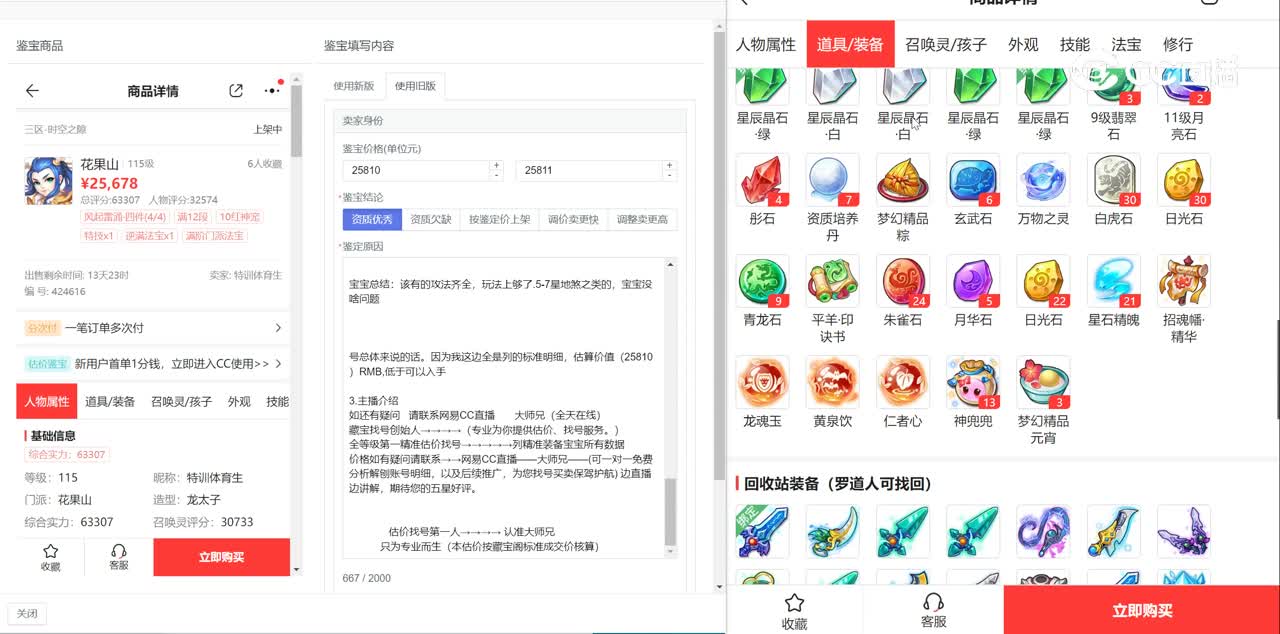Switch to the 使用新版 tab

click(354, 86)
